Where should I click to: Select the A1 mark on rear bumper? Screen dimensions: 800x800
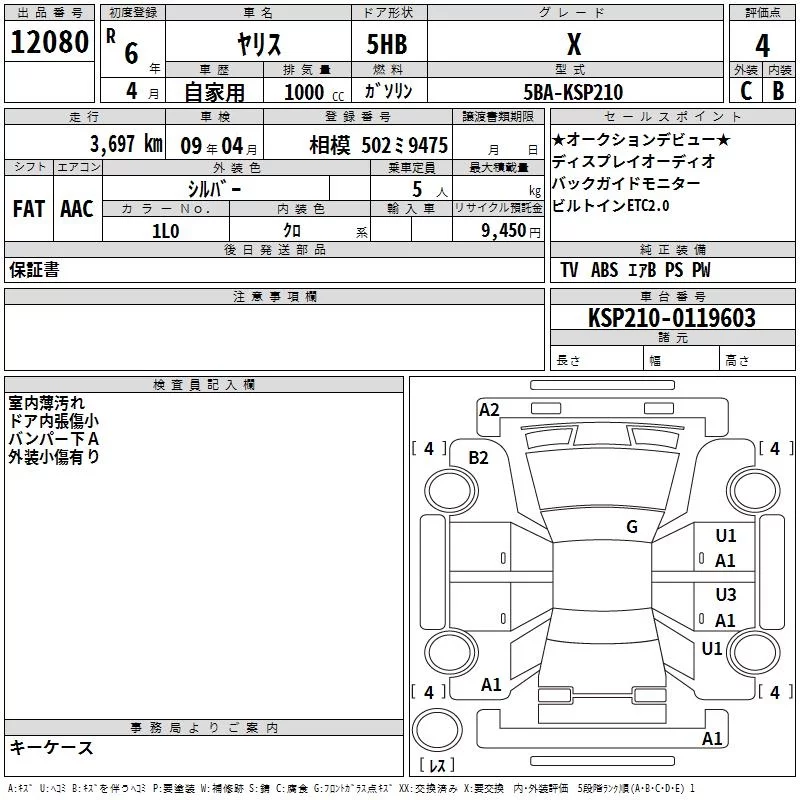[x=712, y=738]
